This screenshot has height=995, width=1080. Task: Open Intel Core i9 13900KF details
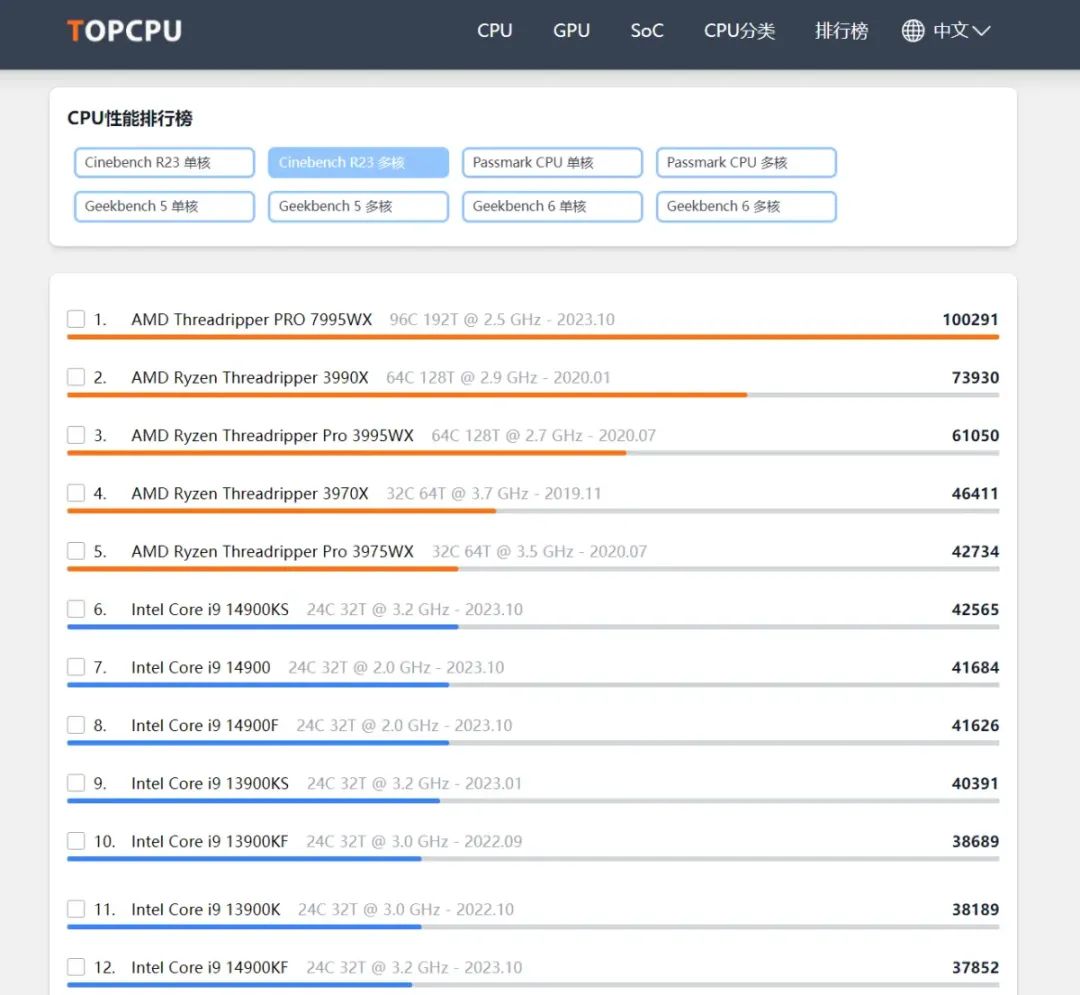pos(210,841)
